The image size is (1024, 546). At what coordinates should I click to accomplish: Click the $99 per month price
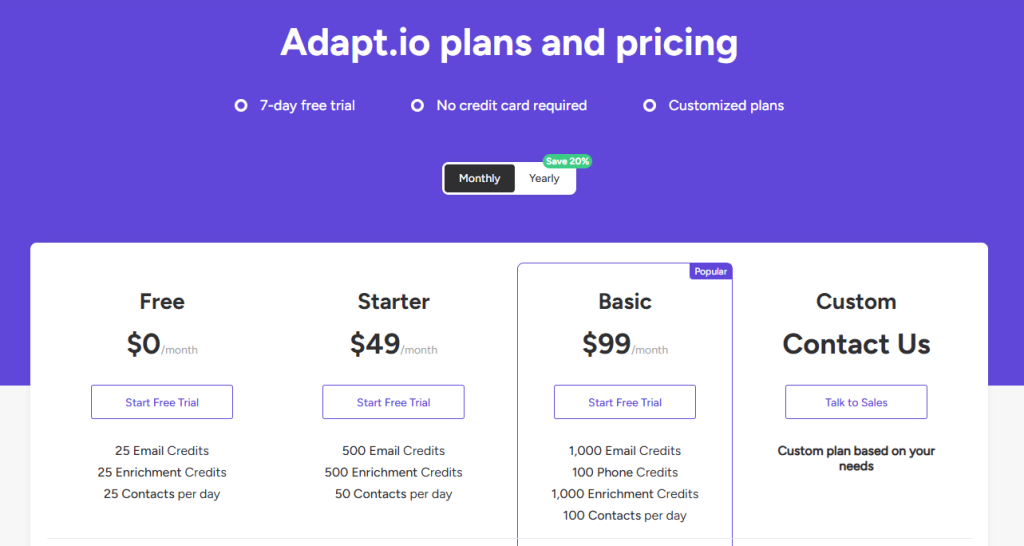point(625,345)
